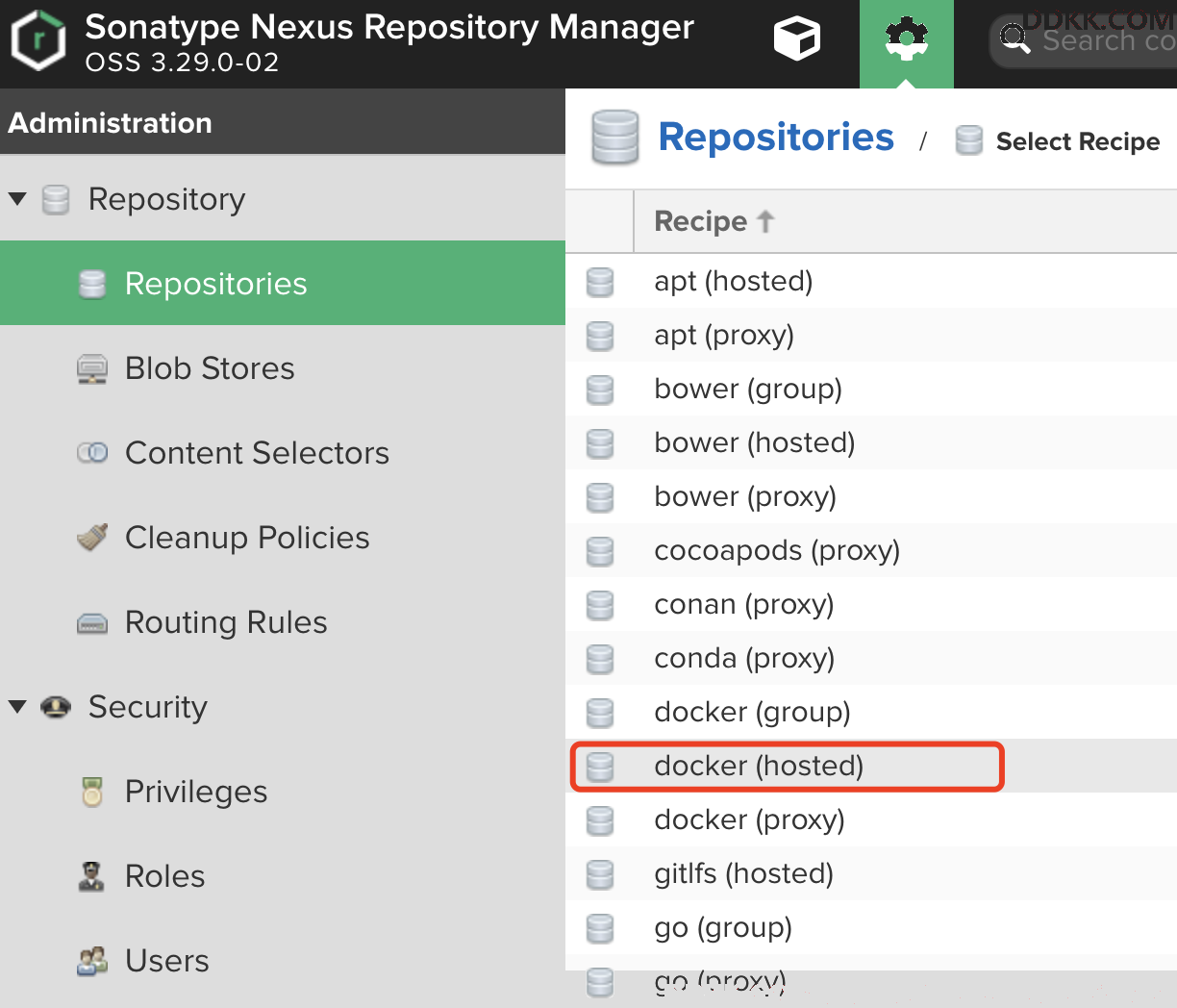Open Content Selectors from the sidebar
Viewport: 1177px width, 1008px height.
pyautogui.click(x=283, y=452)
